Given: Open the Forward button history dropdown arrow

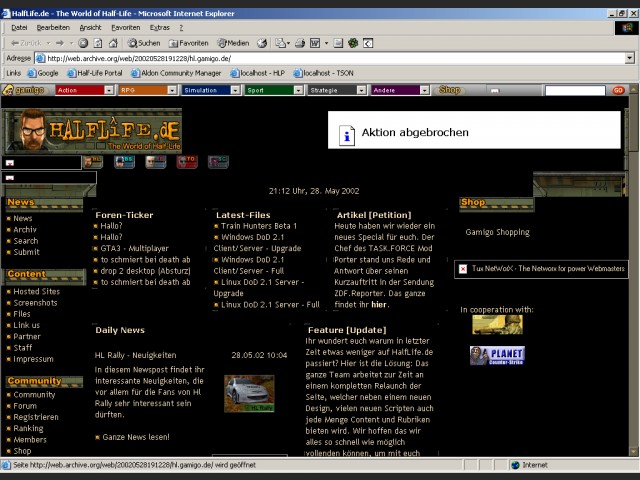Looking at the screenshot, I should 71,43.
